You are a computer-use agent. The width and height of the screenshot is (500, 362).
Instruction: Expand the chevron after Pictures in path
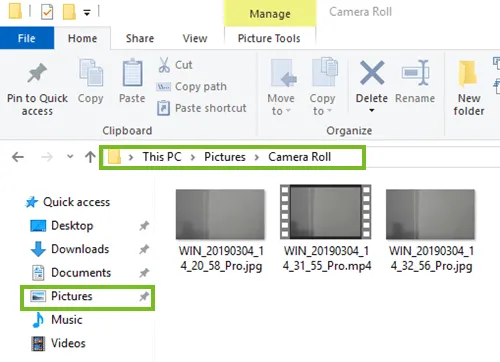point(257,157)
